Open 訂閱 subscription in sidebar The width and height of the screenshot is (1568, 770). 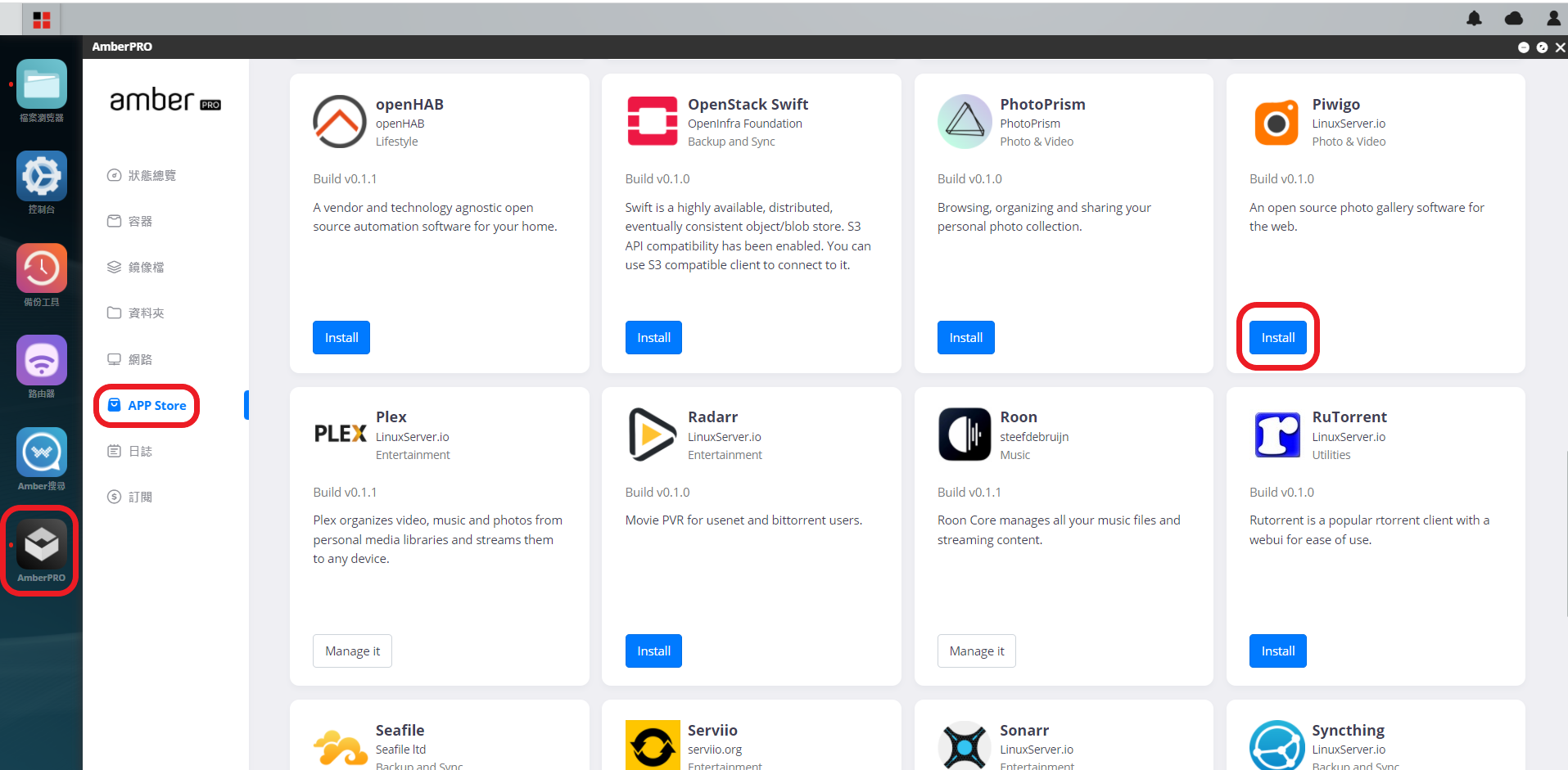point(130,497)
